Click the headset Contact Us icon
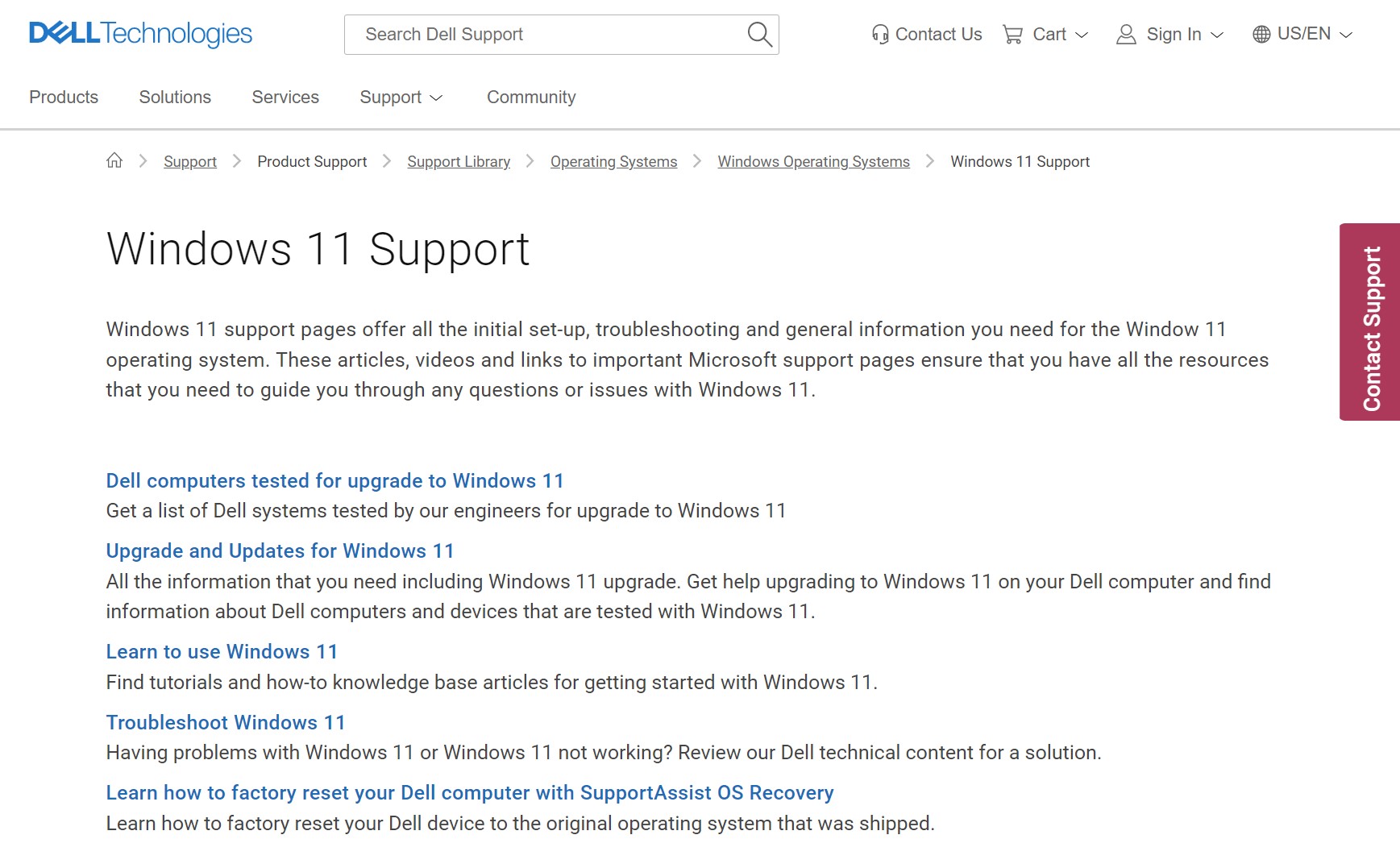The width and height of the screenshot is (1400, 864). pos(880,35)
